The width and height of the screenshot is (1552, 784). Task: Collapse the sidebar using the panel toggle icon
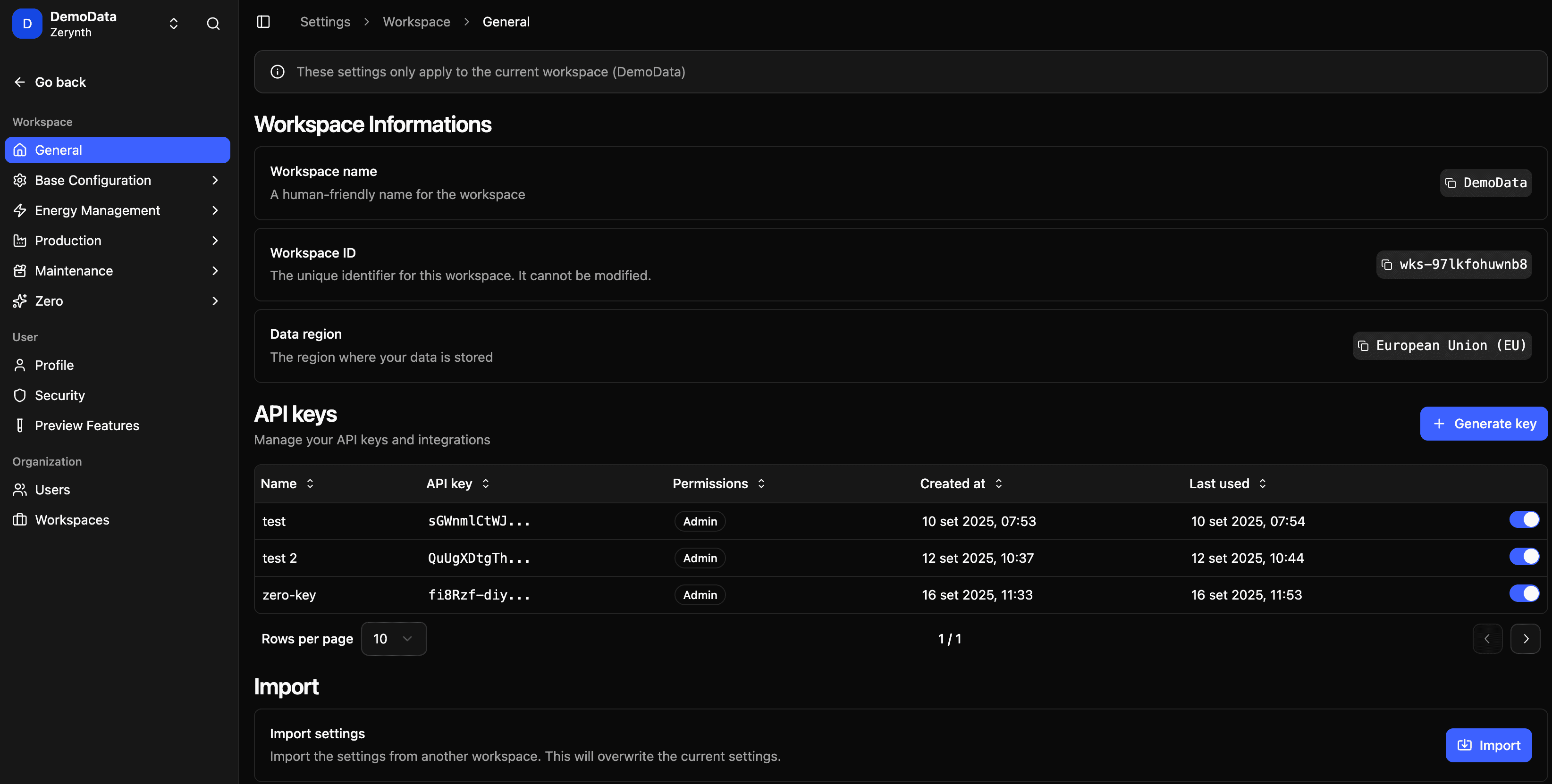point(263,22)
